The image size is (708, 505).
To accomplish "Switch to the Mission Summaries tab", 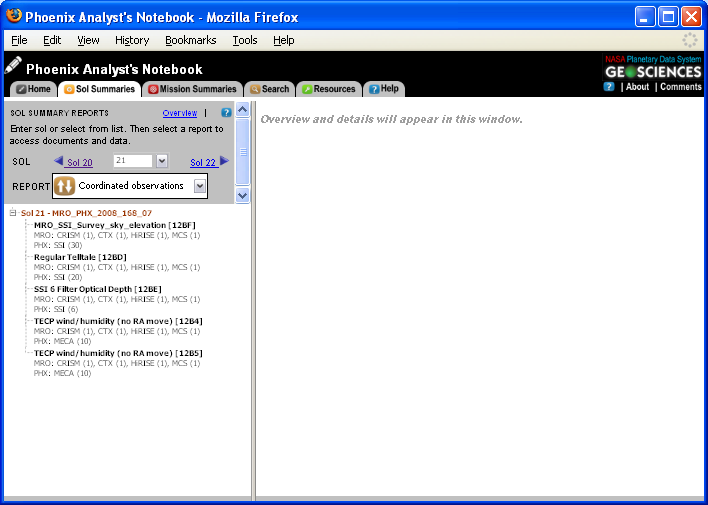I will 193,89.
